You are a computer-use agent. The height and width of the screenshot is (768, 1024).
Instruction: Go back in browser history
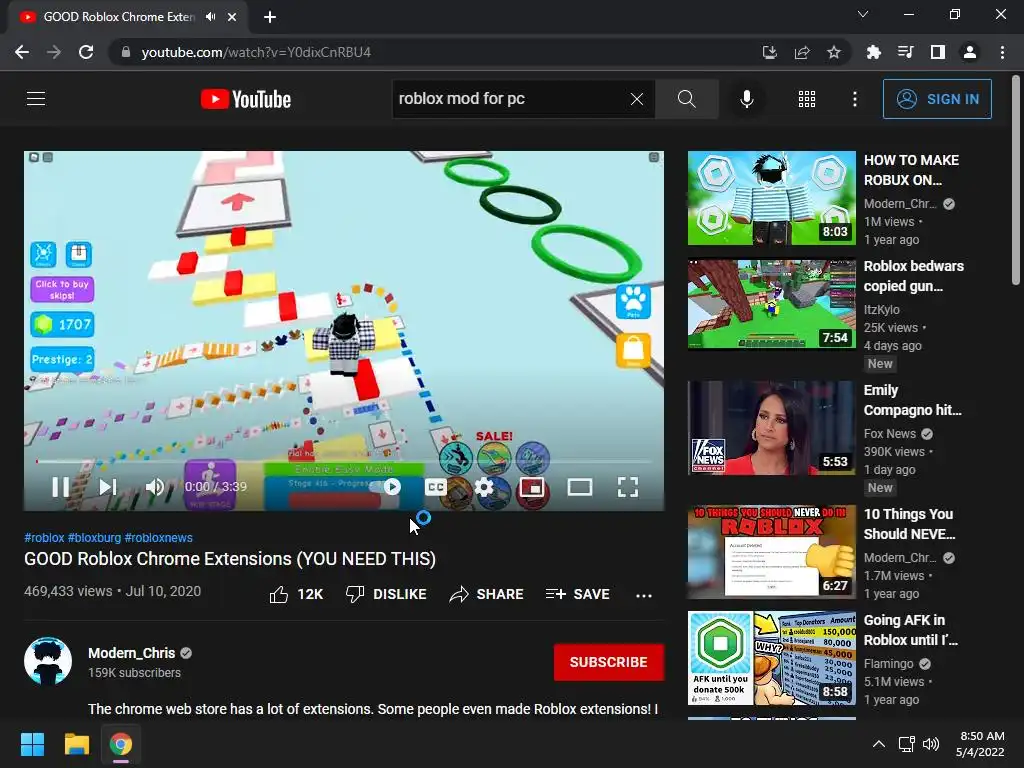pyautogui.click(x=22, y=52)
